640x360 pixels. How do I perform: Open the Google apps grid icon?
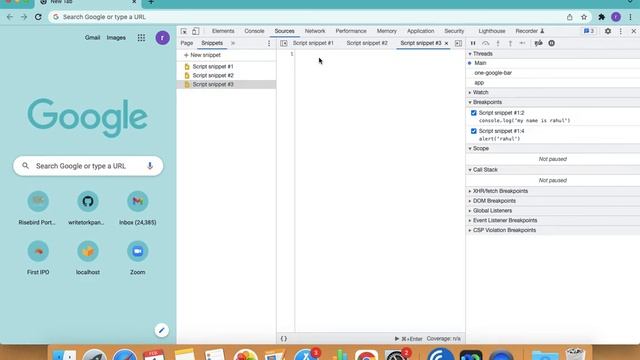pyautogui.click(x=141, y=38)
